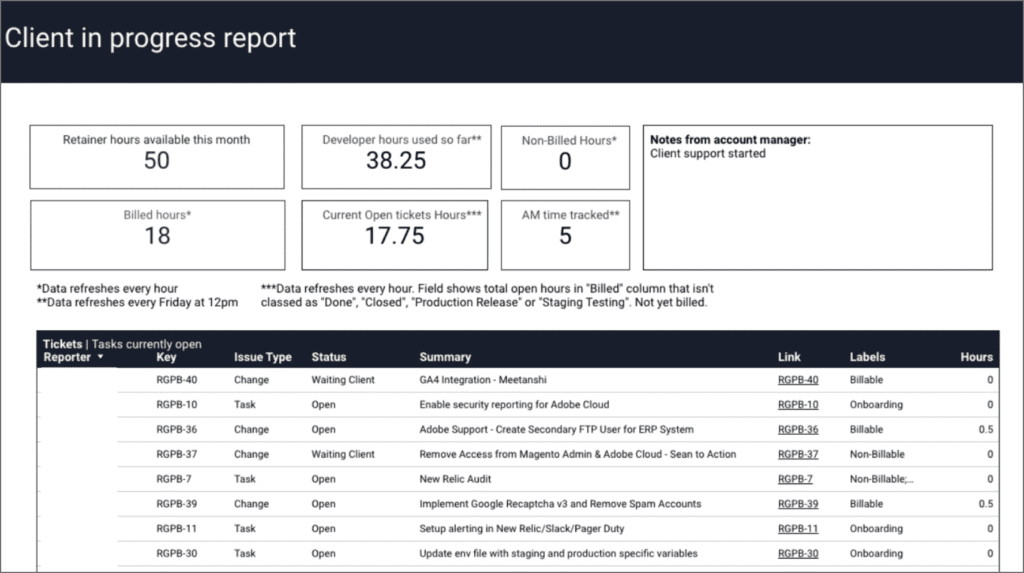Screen dimensions: 1024x573
Task: Click the Billed hours scorecard
Action: pyautogui.click(x=157, y=234)
